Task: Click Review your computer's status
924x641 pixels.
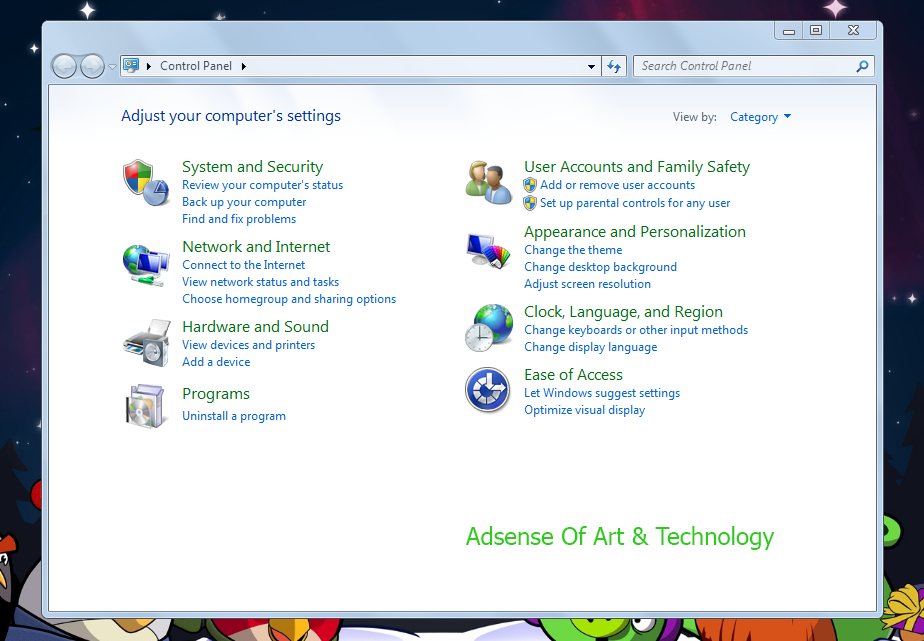Action: 262,185
